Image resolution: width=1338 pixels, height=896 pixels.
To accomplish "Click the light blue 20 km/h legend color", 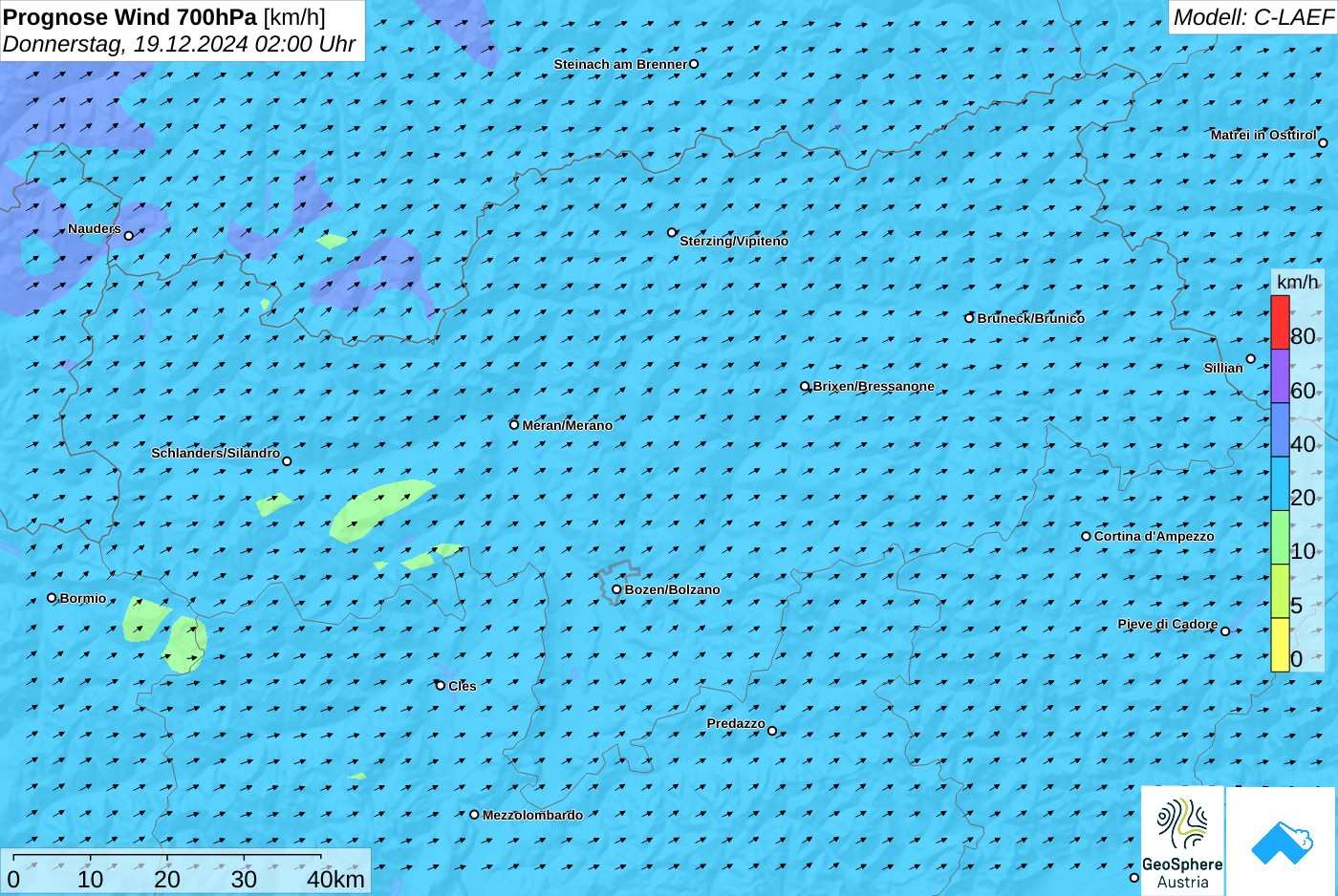I will click(x=1280, y=484).
